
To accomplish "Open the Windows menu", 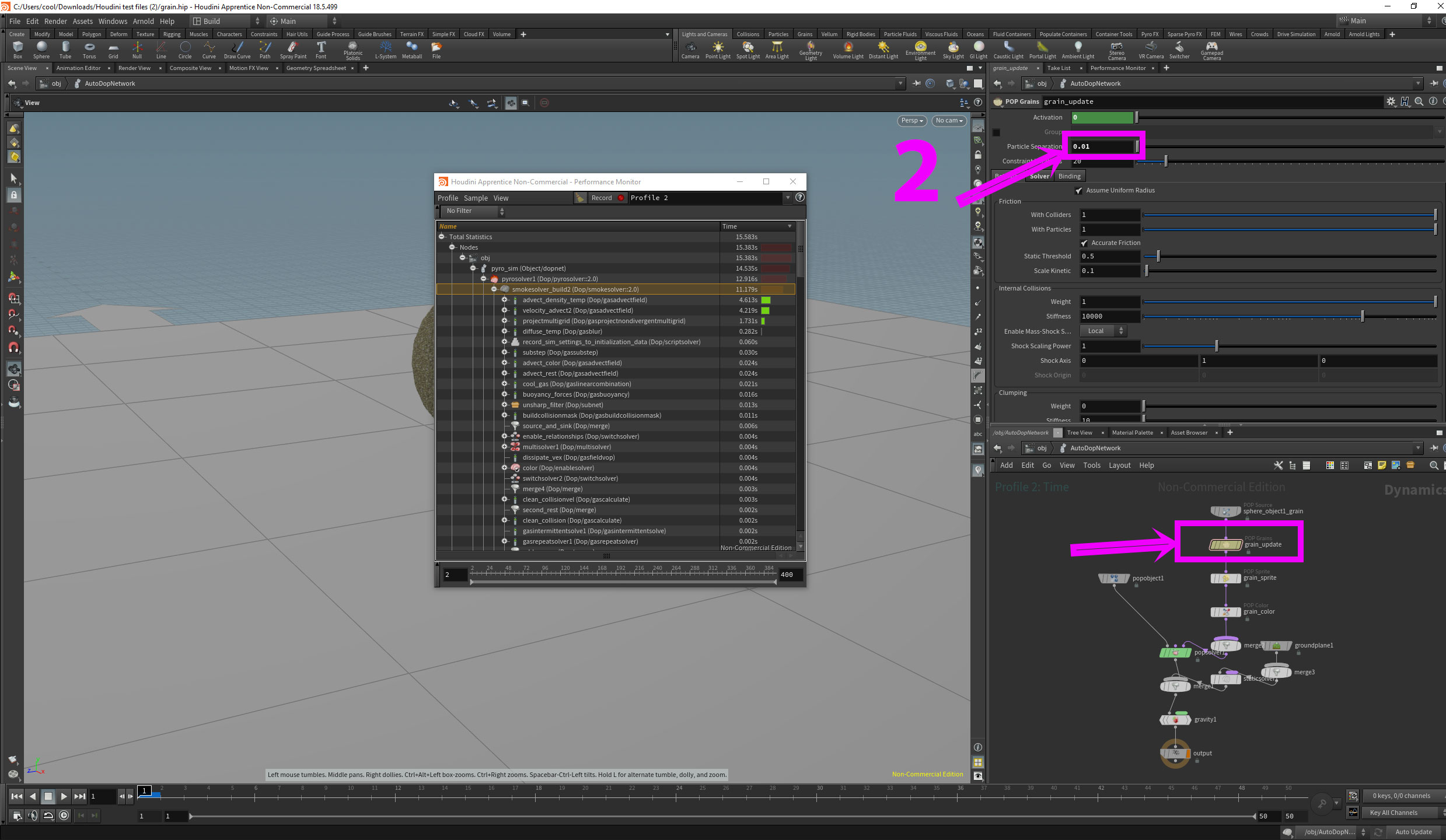I will 113,21.
